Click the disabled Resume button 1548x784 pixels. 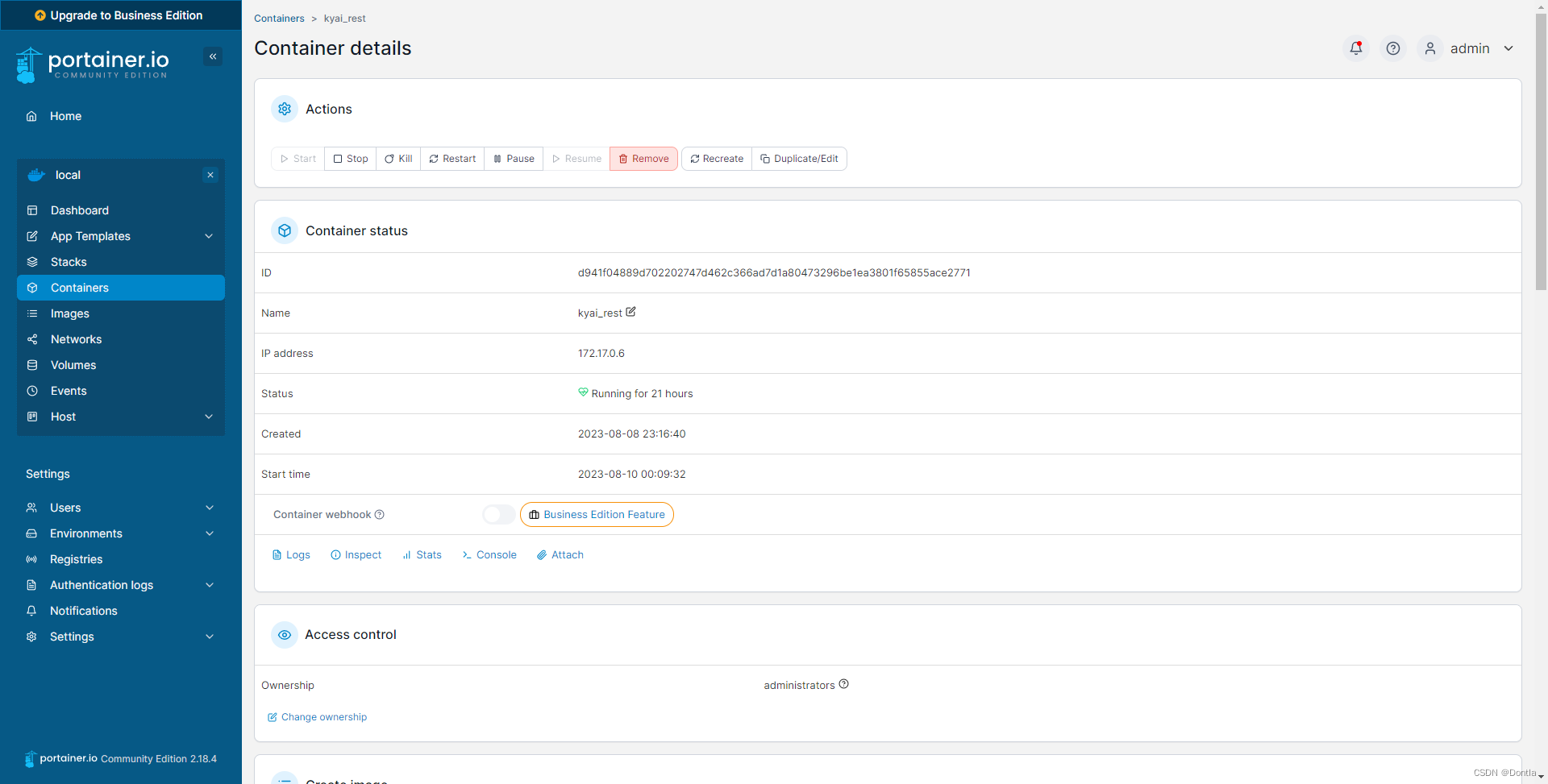point(576,159)
